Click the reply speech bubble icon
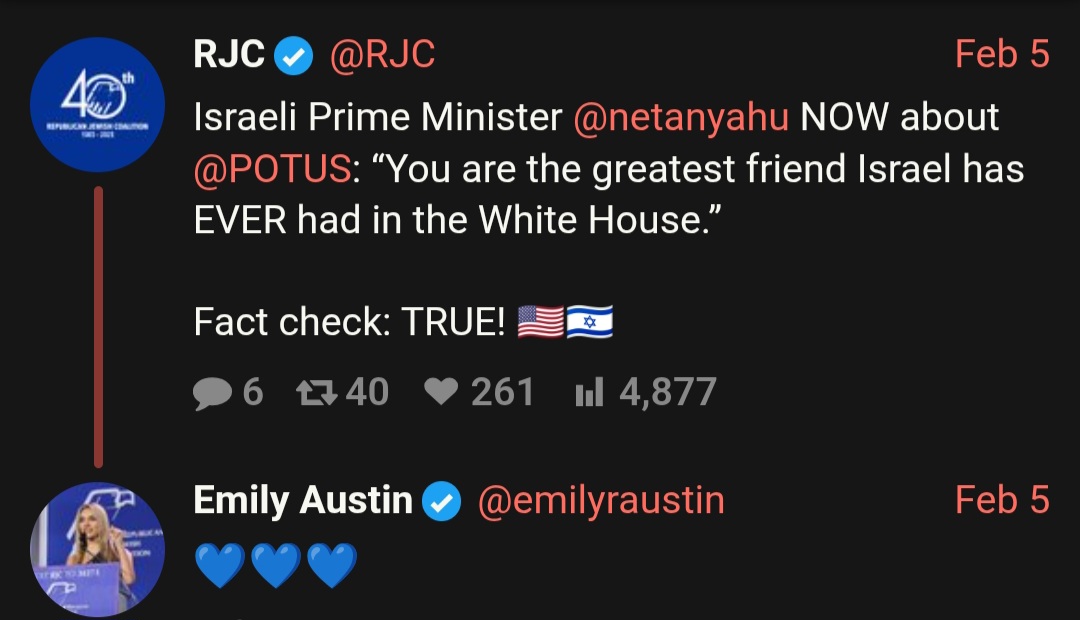 pyautogui.click(x=212, y=393)
